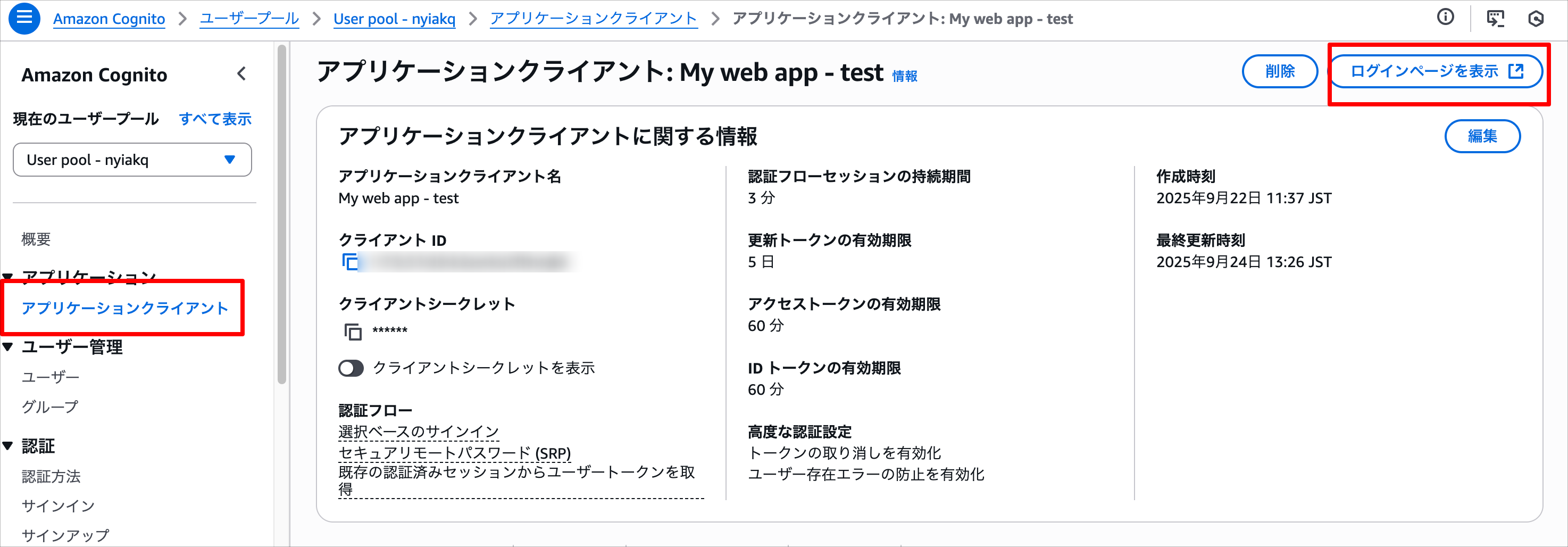
Task: Click セキュアリモートパスワード (SRP) text
Action: [x=455, y=453]
